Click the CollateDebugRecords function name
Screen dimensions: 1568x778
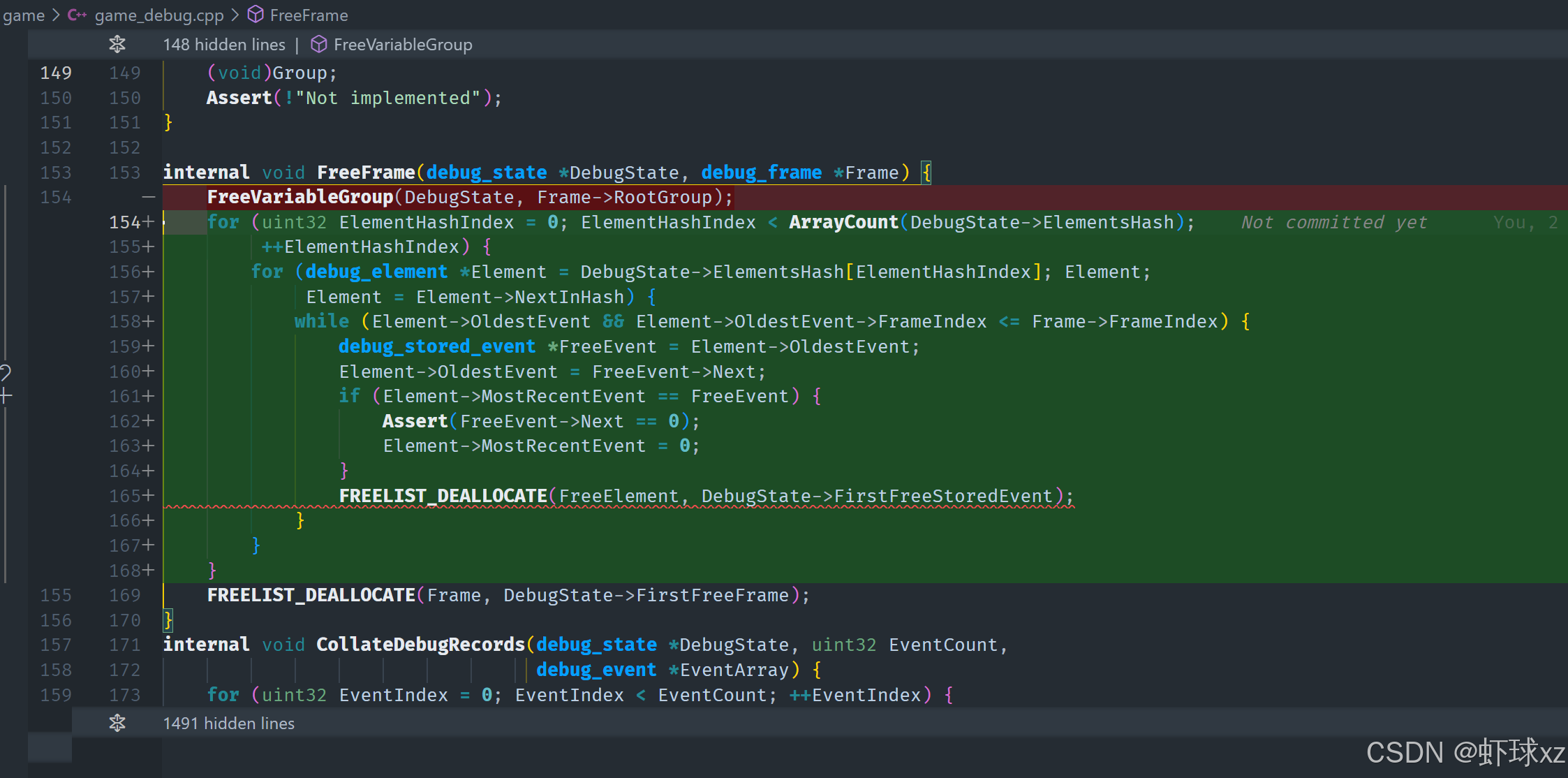coord(420,644)
